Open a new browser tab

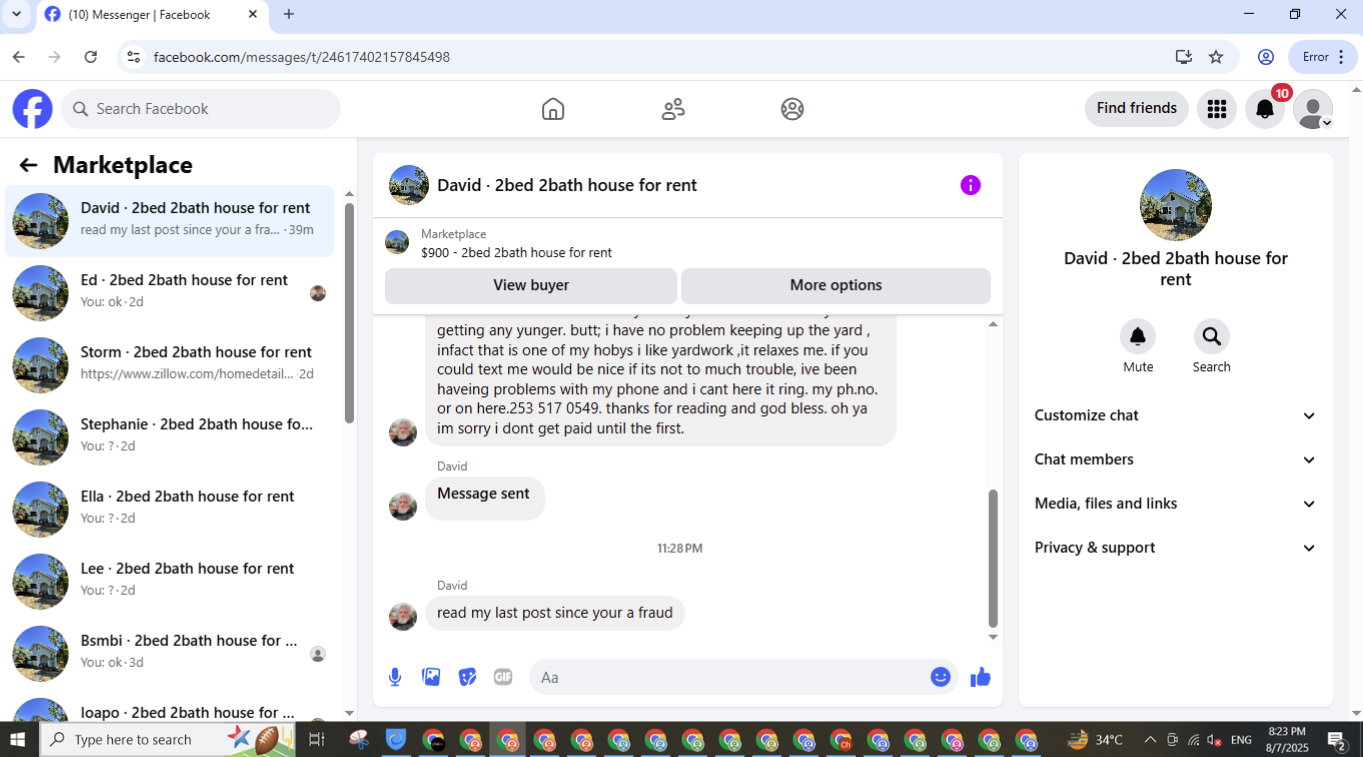click(x=289, y=14)
